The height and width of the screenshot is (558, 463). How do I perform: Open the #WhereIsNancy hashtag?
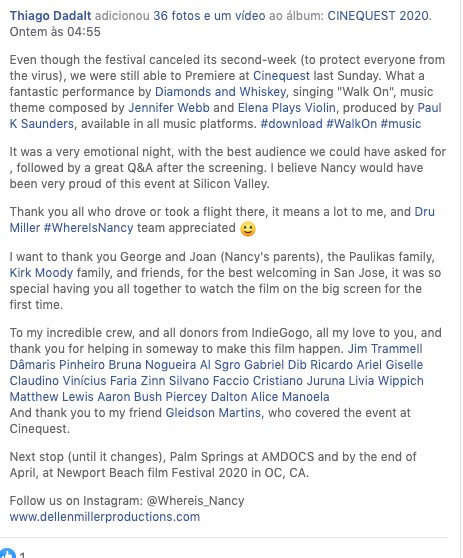[x=88, y=228]
